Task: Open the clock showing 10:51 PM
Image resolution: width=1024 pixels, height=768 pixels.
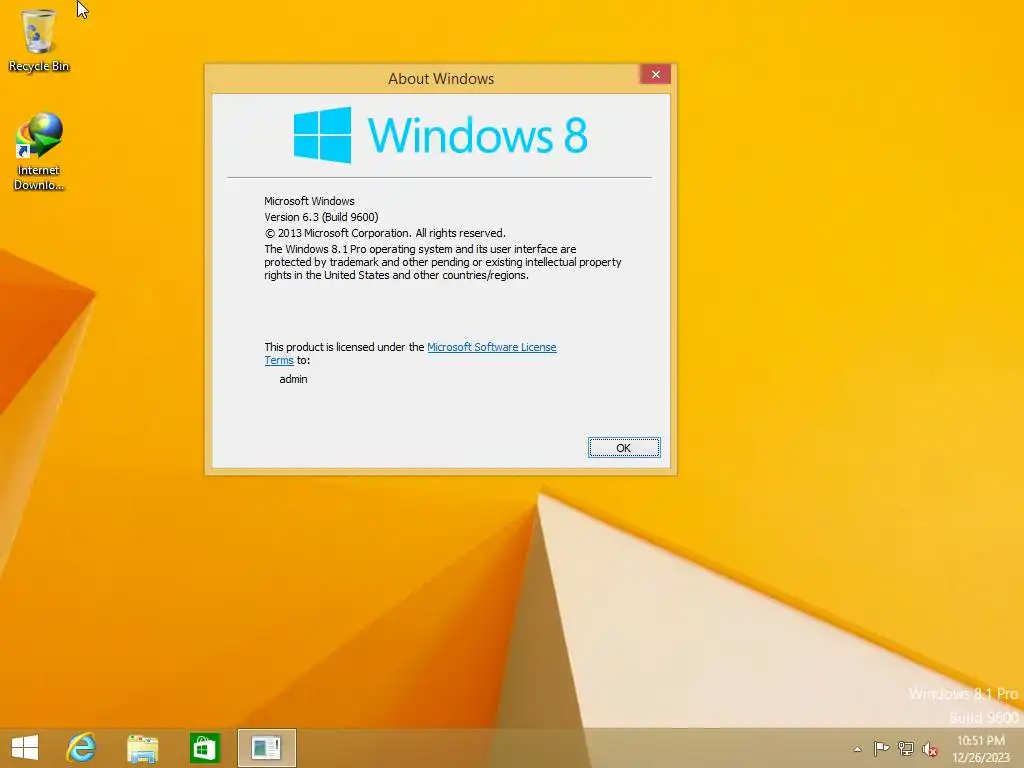Action: point(981,749)
